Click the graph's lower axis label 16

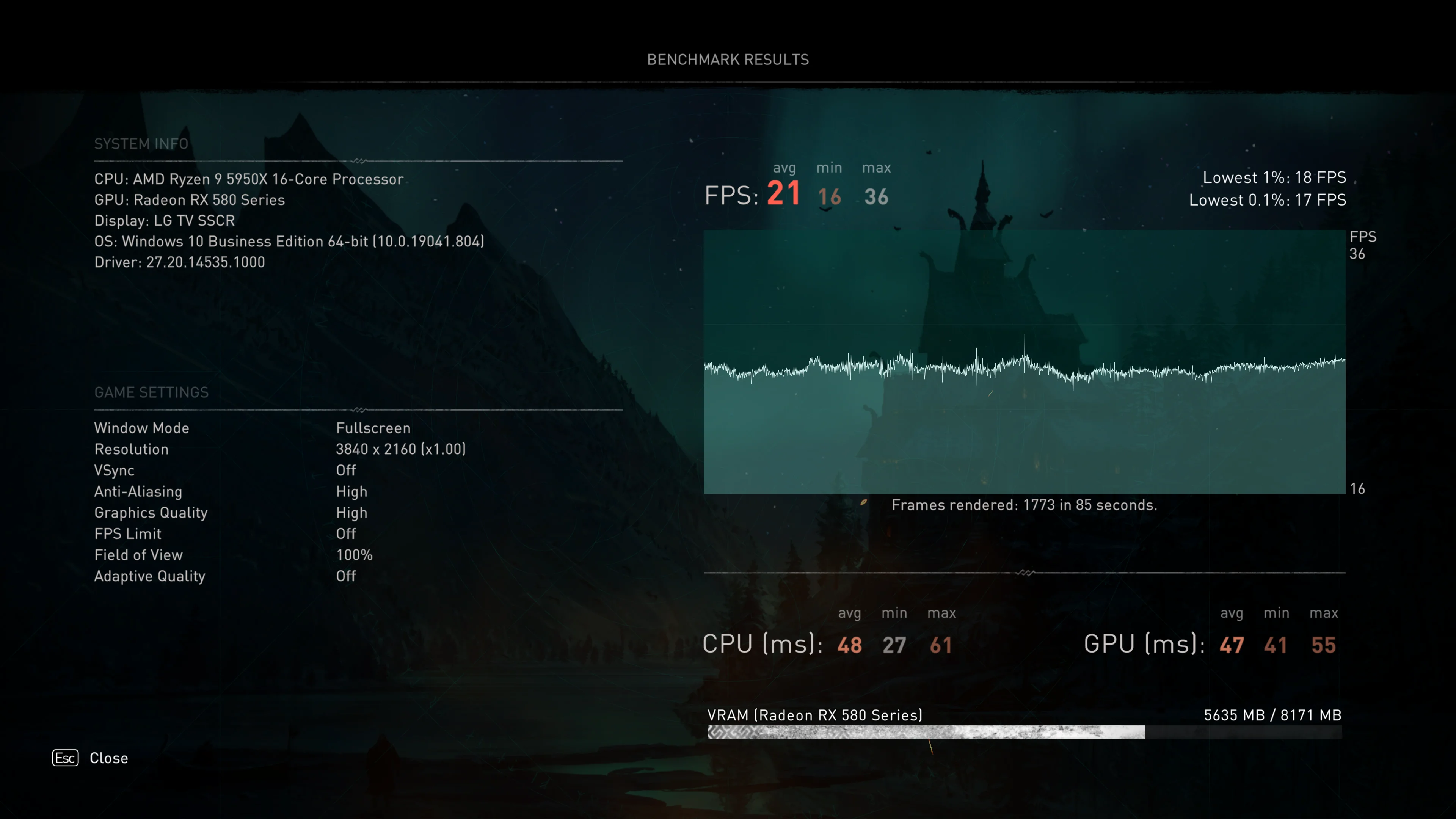click(x=1358, y=489)
